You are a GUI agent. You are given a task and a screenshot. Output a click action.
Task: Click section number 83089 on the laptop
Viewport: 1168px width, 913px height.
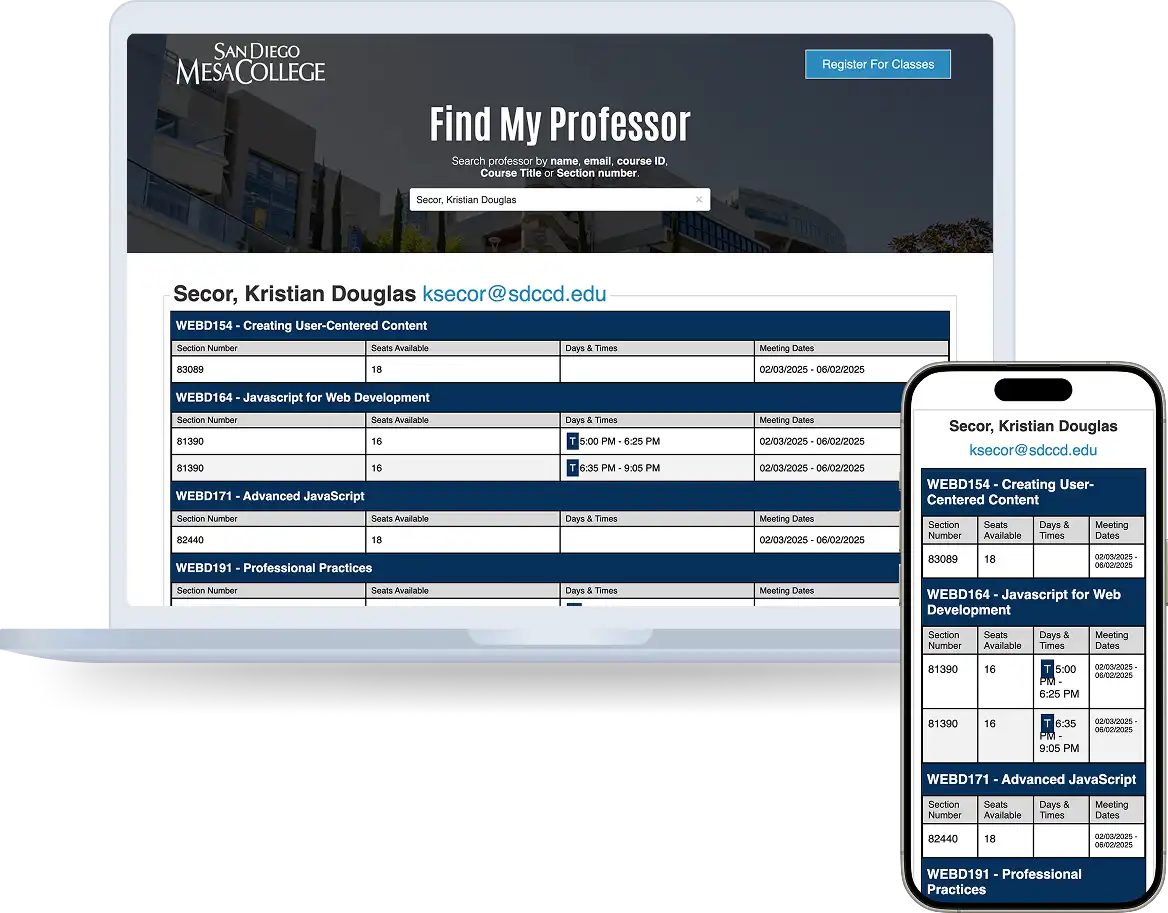click(x=190, y=369)
